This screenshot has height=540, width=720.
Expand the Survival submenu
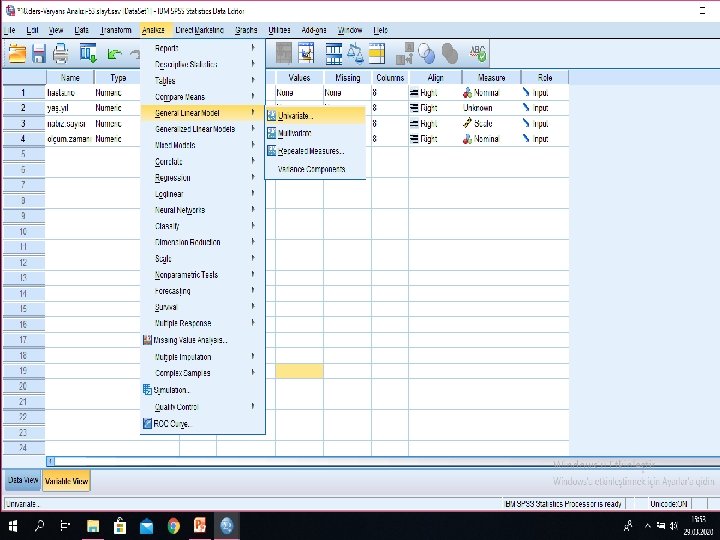click(x=202, y=307)
